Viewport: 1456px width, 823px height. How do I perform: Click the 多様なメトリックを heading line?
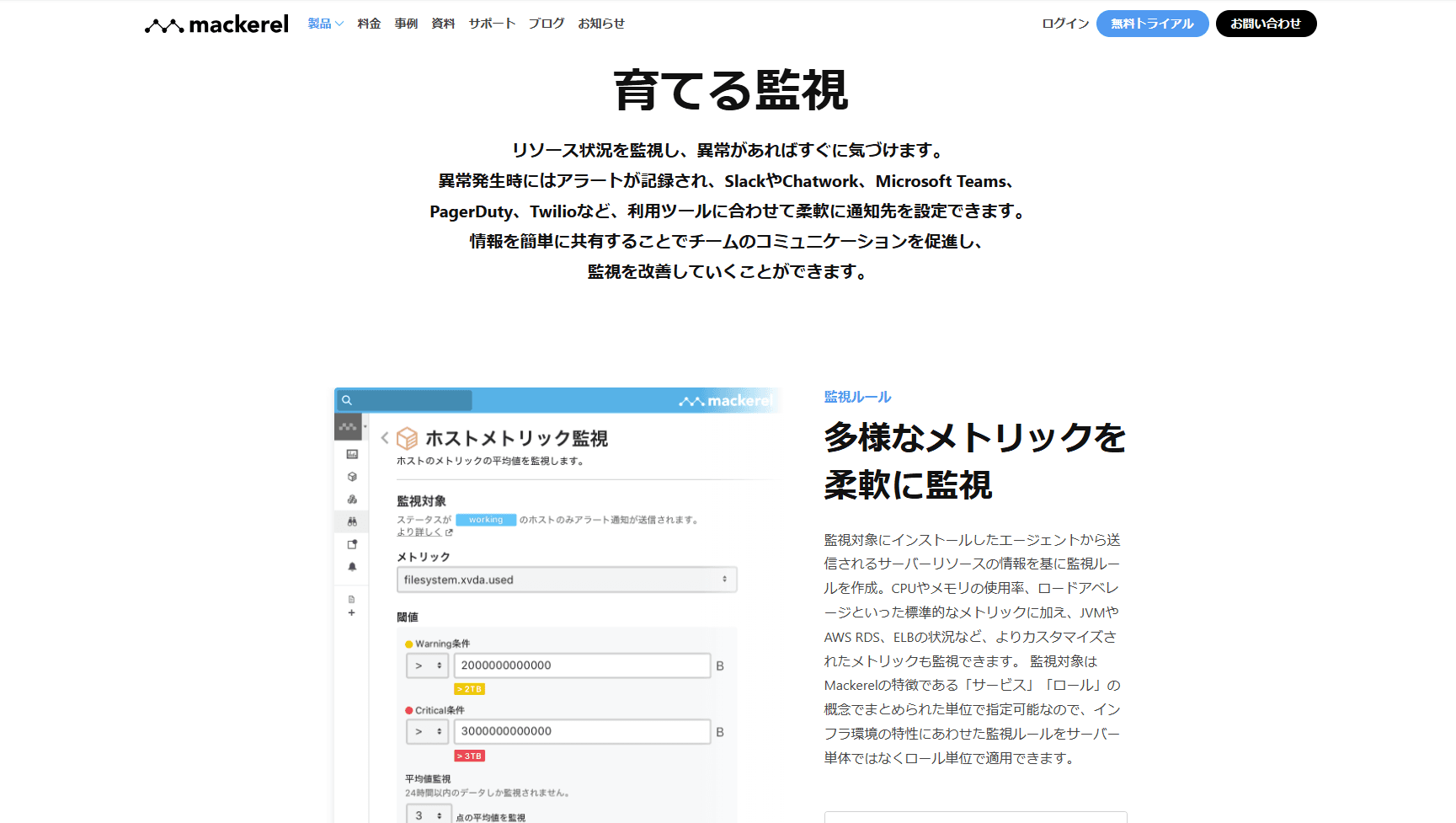click(975, 438)
